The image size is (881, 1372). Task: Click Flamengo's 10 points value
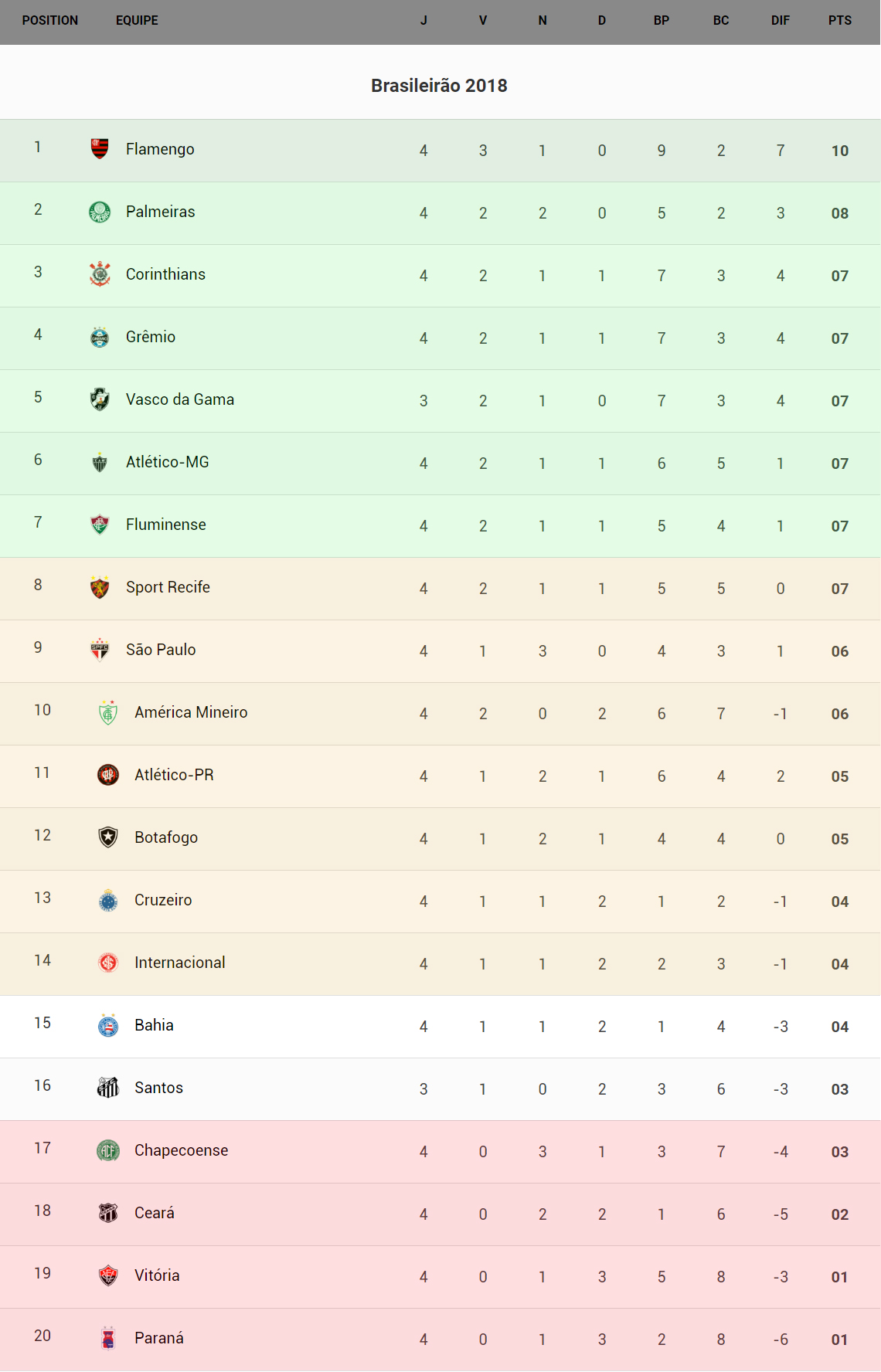point(840,151)
